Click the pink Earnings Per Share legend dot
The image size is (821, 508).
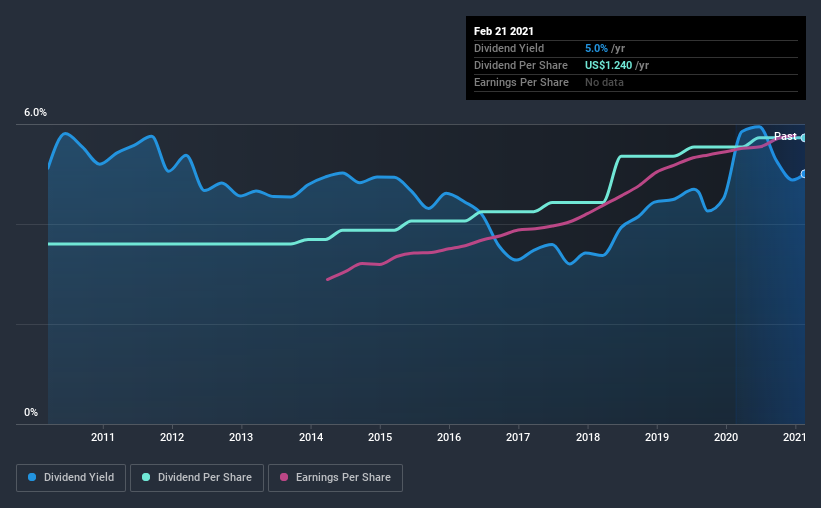284,477
